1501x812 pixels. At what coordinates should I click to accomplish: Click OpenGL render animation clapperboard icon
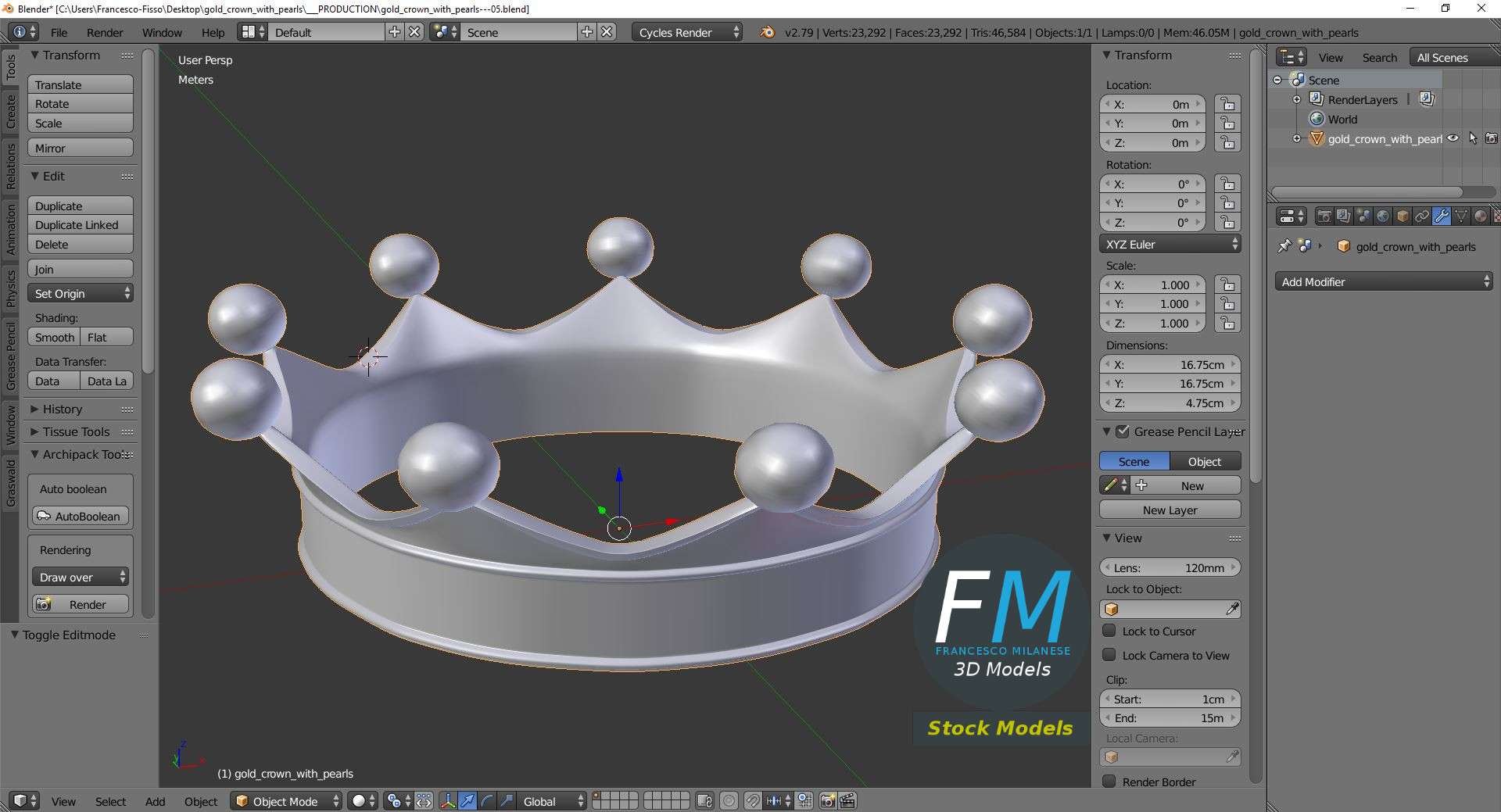click(x=847, y=801)
